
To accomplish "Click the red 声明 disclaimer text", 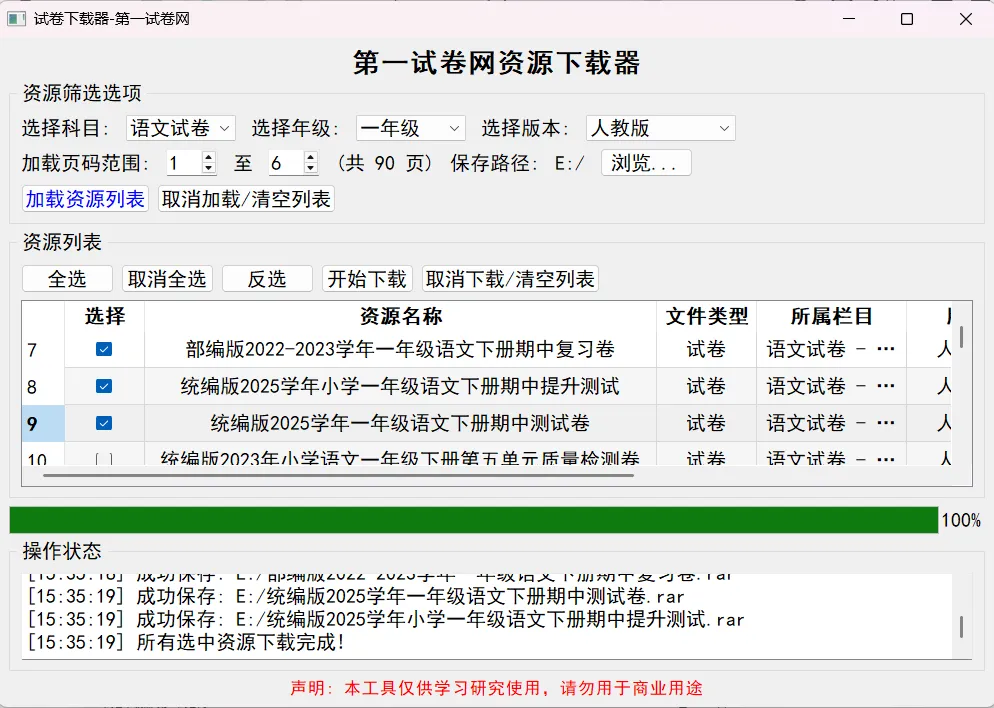I will [496, 688].
